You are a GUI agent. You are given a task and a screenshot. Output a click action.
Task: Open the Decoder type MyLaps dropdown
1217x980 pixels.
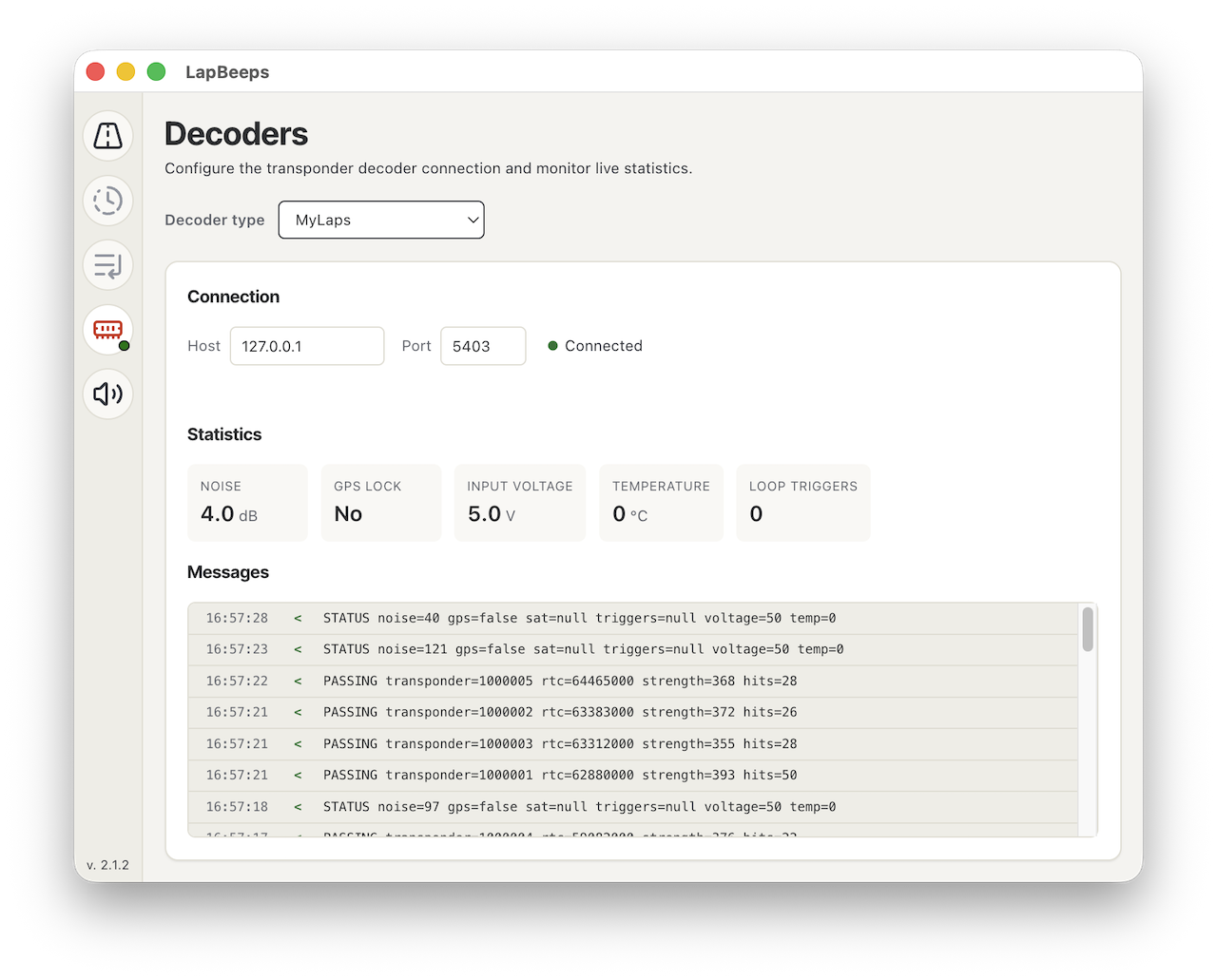pos(381,220)
